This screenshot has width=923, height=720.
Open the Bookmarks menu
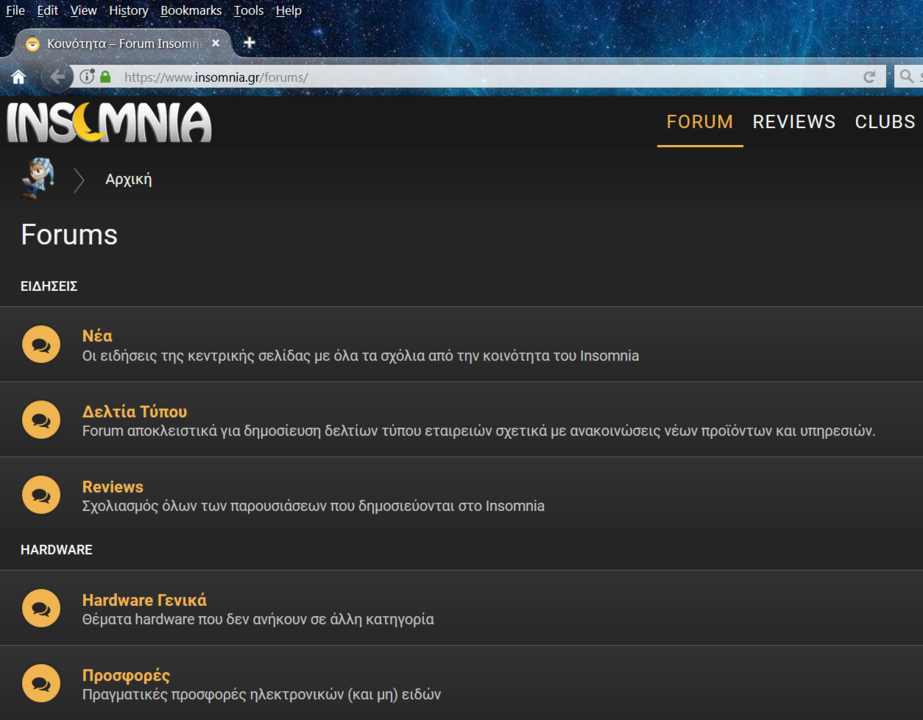(x=191, y=11)
